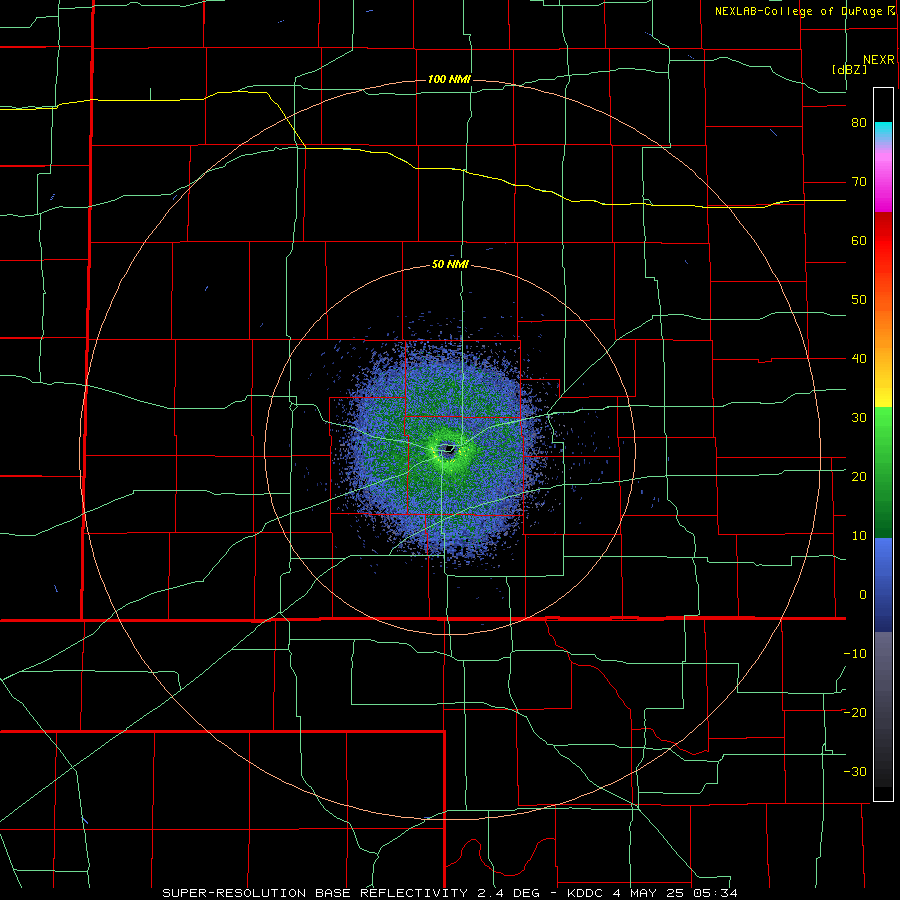Click the 70 dBZ scale value
Image resolution: width=900 pixels, height=900 pixels.
click(859, 182)
